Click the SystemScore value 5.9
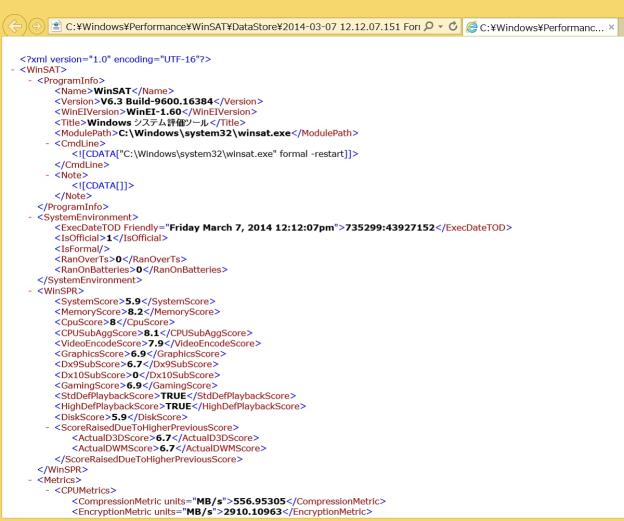Screen dimensions: 624x521 coord(133,301)
